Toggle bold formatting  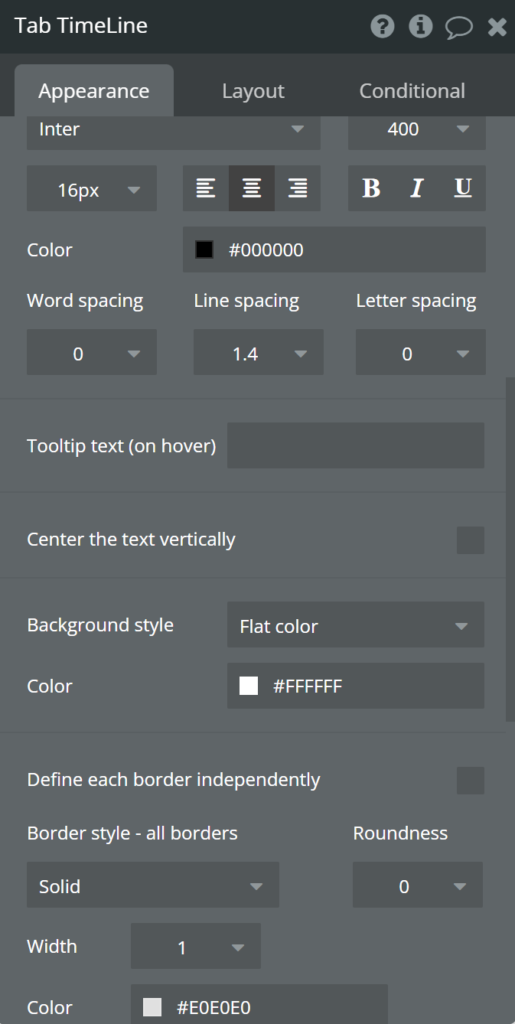(371, 188)
